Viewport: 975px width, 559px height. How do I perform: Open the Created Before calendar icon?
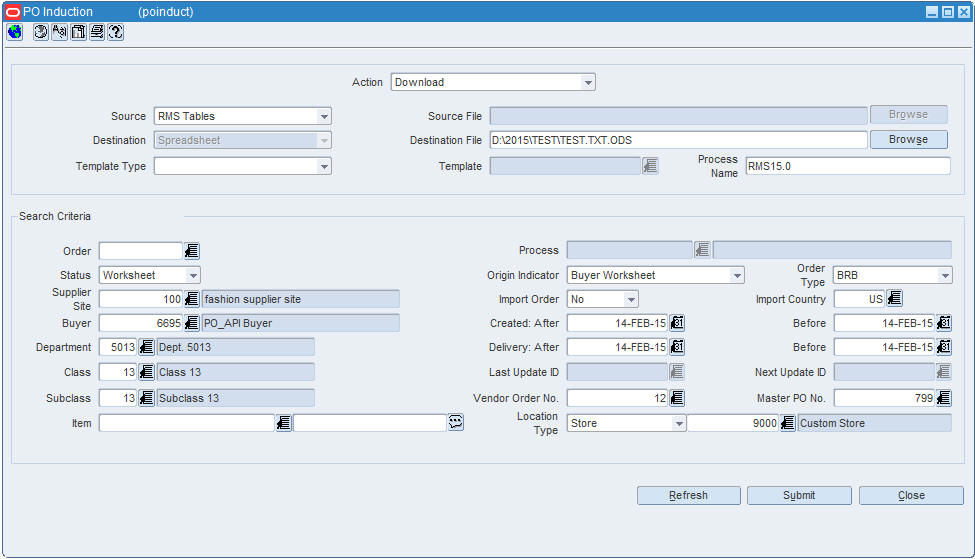(944, 323)
